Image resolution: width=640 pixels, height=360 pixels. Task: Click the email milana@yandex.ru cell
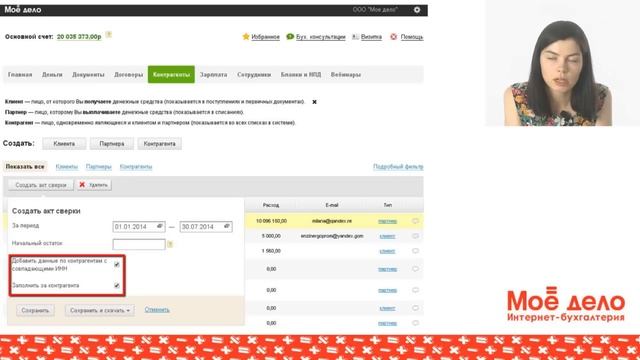point(332,221)
